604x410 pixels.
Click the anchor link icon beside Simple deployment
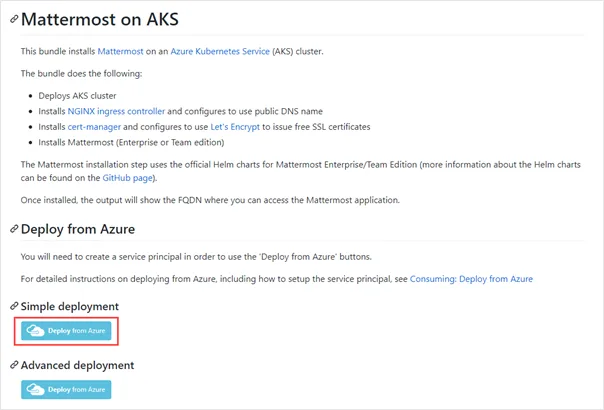14,306
